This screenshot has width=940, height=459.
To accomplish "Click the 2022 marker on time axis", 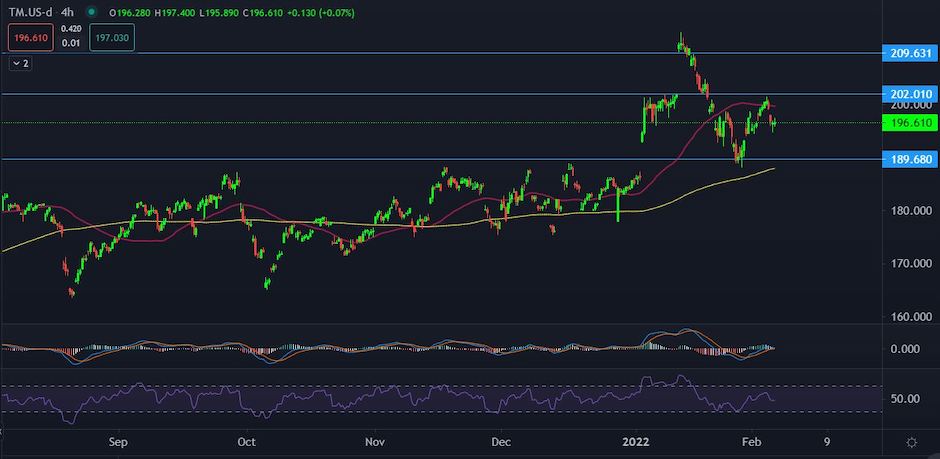I will (637, 440).
